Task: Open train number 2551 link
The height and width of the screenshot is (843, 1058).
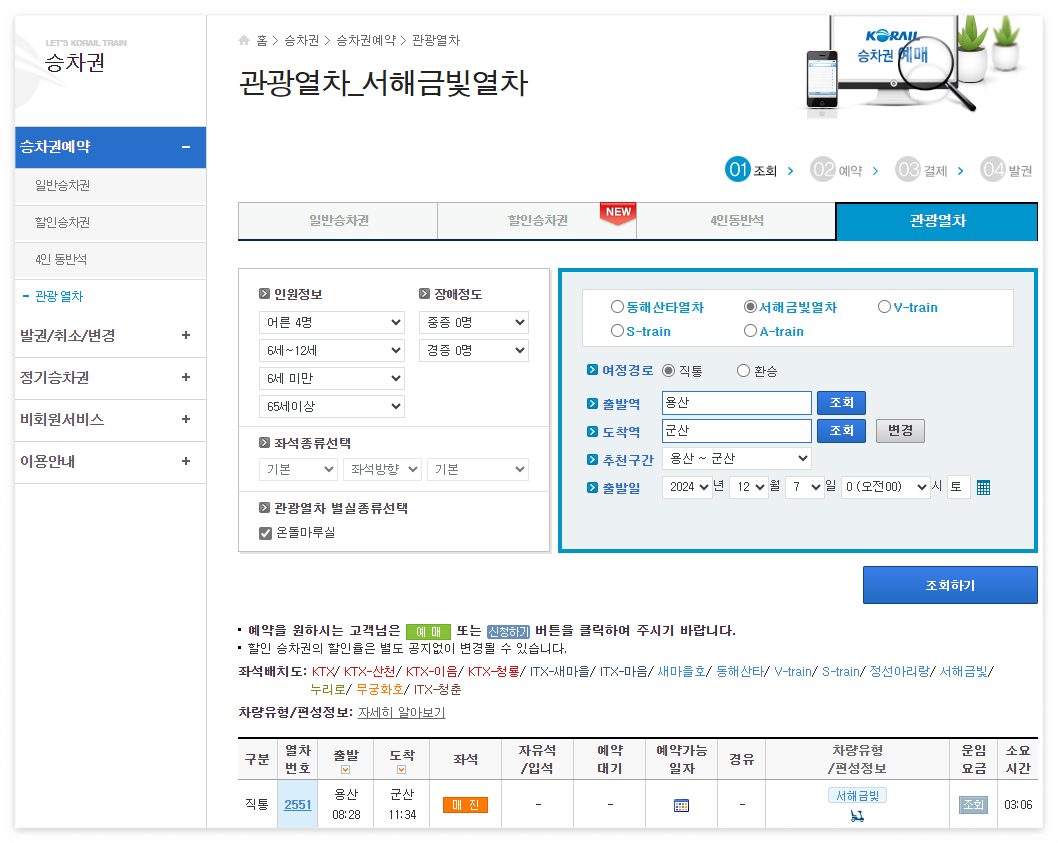Action: coord(298,805)
